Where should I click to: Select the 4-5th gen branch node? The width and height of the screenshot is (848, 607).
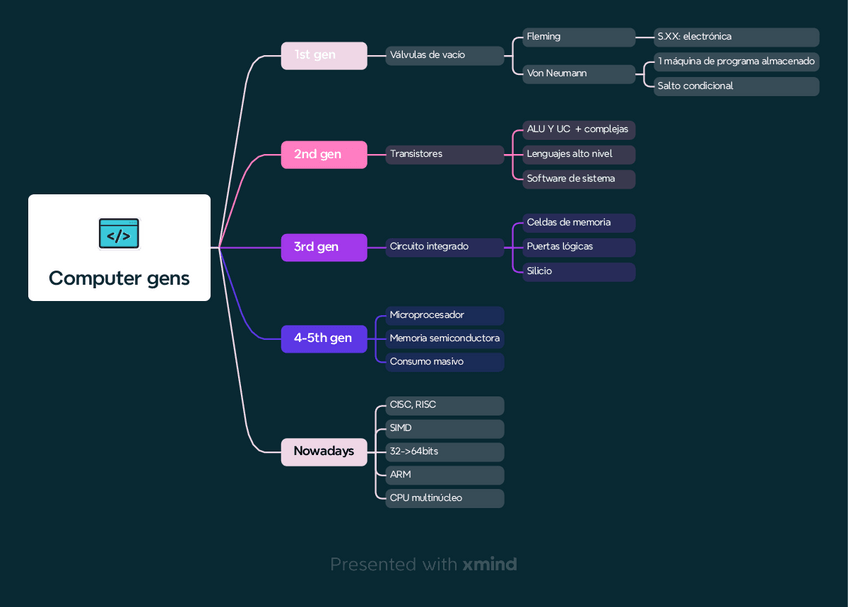pos(324,338)
